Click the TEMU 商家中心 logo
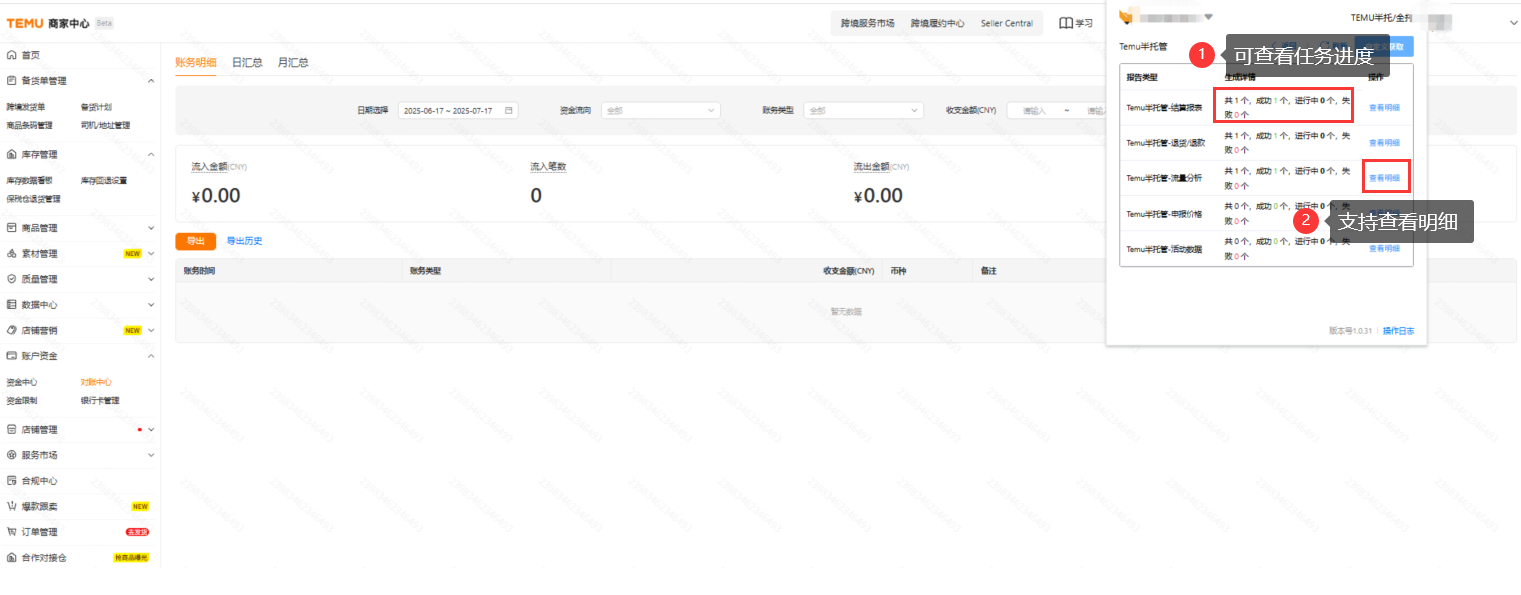This screenshot has width=1521, height=595. [47, 23]
